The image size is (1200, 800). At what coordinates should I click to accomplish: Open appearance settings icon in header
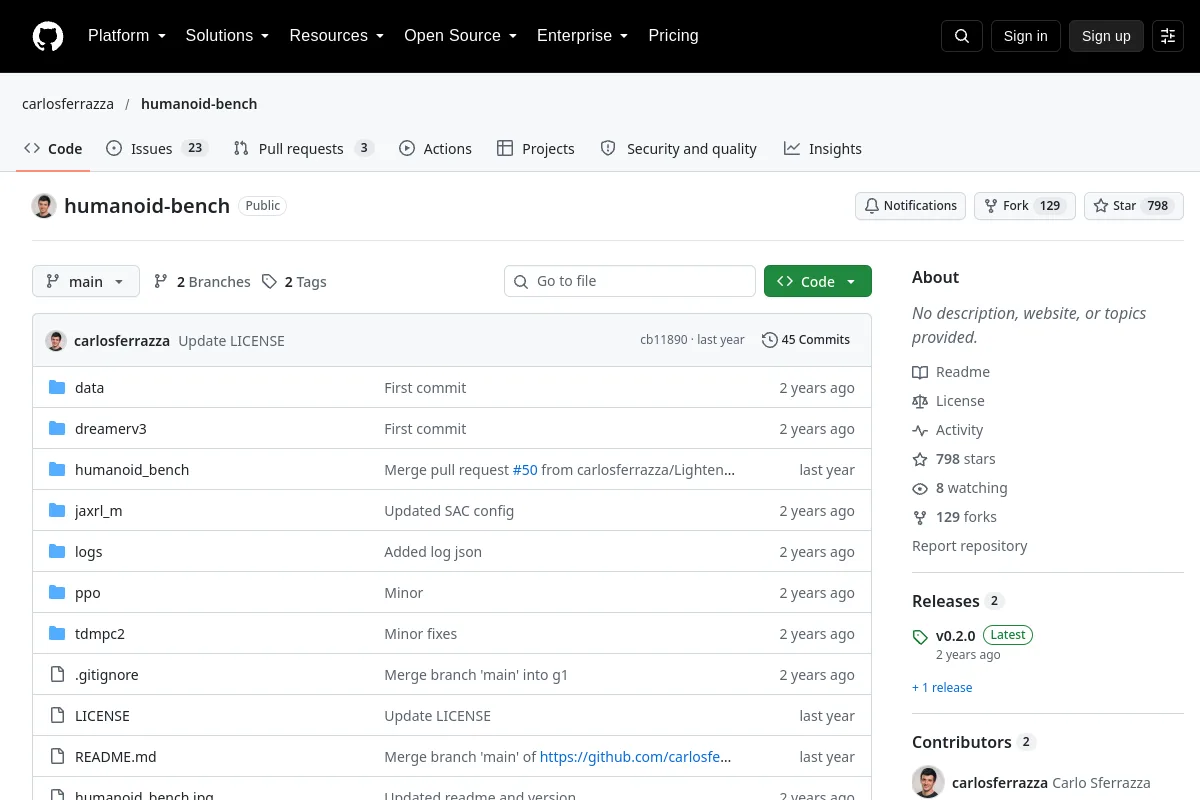pyautogui.click(x=1168, y=36)
